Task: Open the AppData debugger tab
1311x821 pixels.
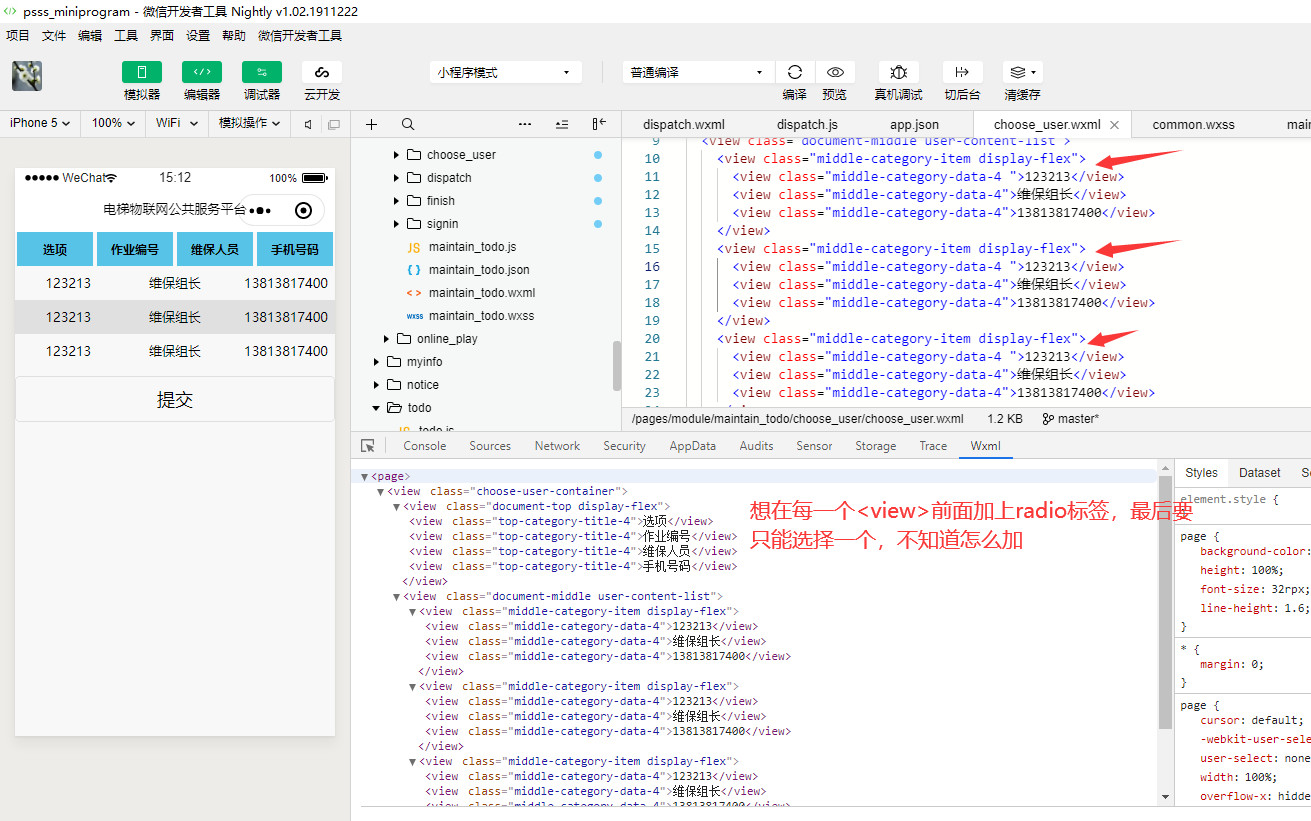Action: pos(693,446)
